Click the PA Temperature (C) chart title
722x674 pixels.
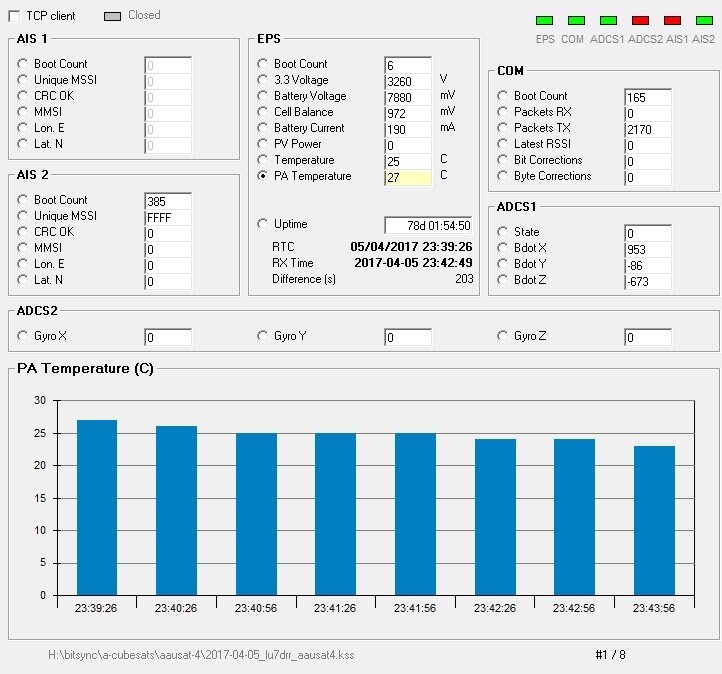point(85,368)
